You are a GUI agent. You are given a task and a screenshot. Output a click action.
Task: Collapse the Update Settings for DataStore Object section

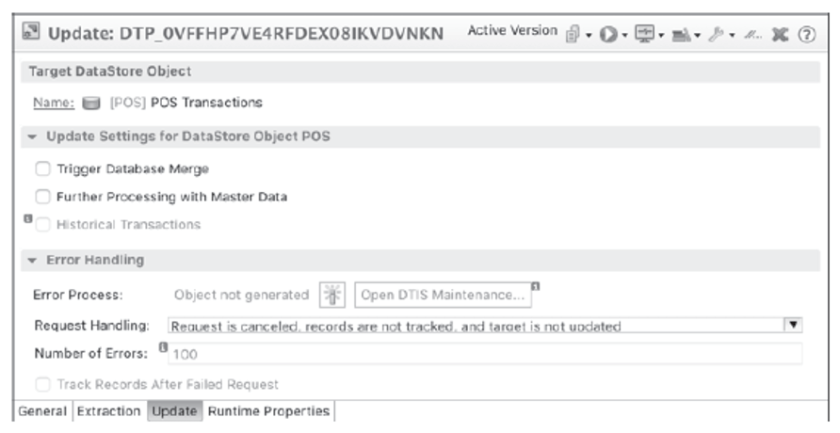(x=32, y=137)
